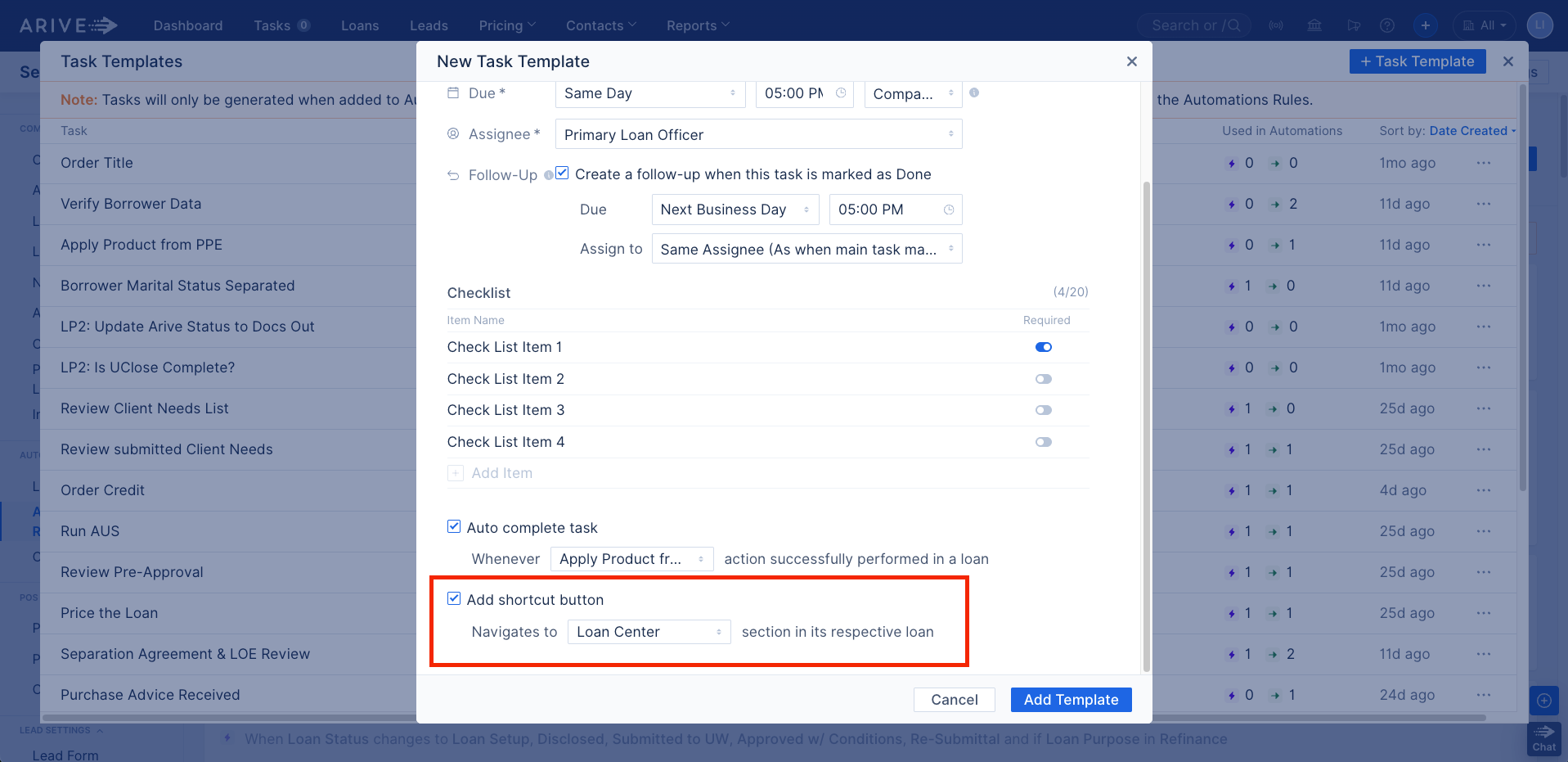Click the Add Item plus icon under checklist
This screenshot has width=1568, height=762.
[456, 473]
